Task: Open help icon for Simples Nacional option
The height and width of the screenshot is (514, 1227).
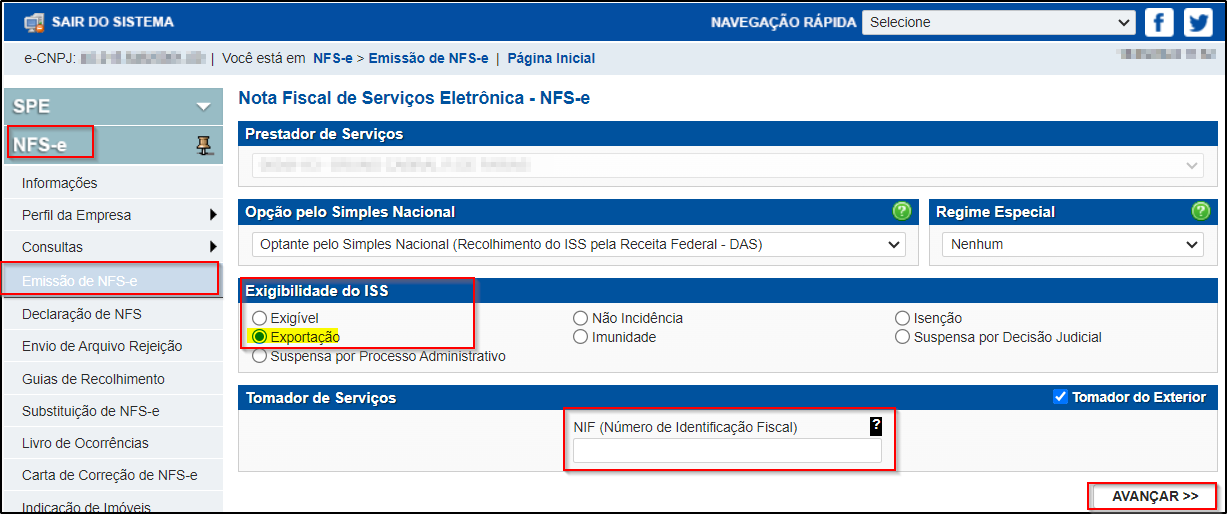Action: pyautogui.click(x=901, y=211)
